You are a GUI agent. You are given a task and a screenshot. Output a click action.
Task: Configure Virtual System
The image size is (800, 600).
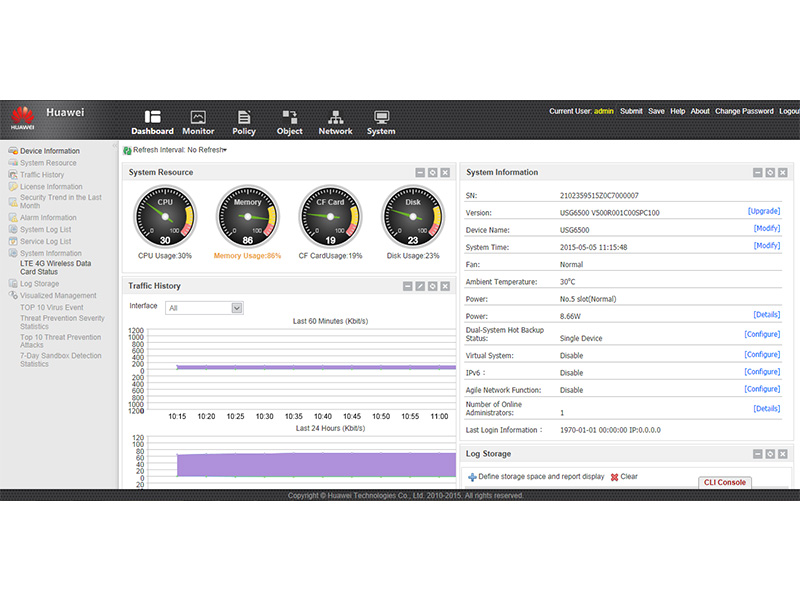[762, 354]
